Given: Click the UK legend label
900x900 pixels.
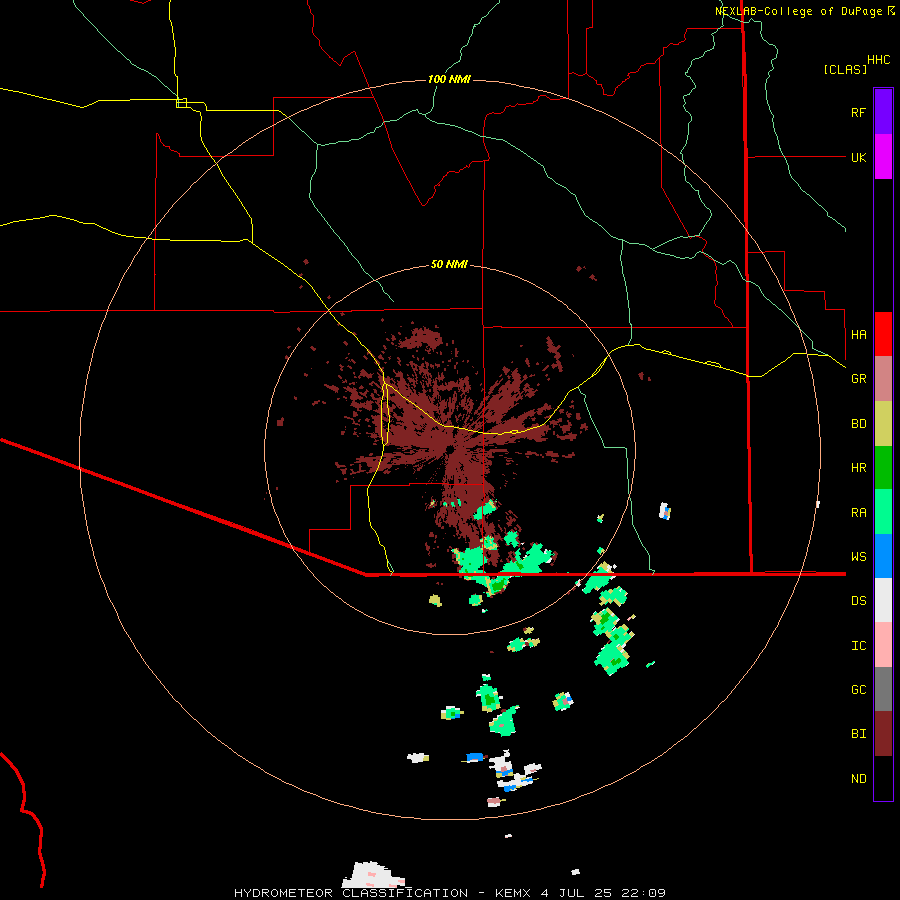Looking at the screenshot, I should pos(859,157).
